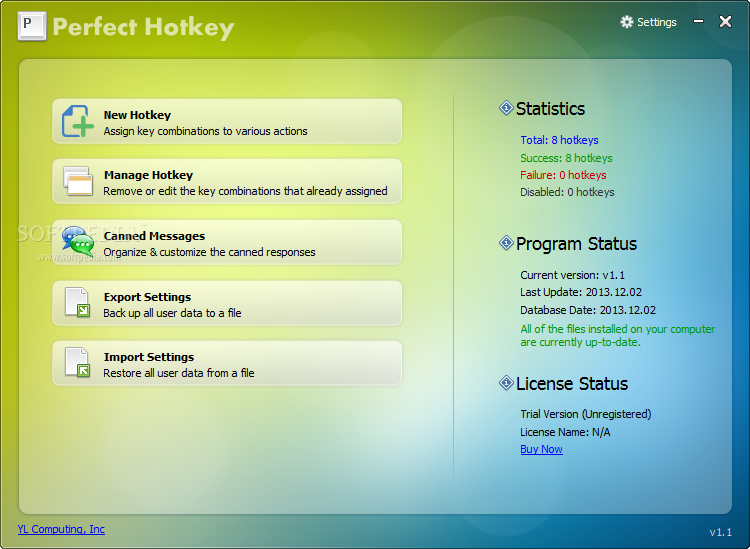Visit the YL Computing, Inc link

(x=61, y=529)
